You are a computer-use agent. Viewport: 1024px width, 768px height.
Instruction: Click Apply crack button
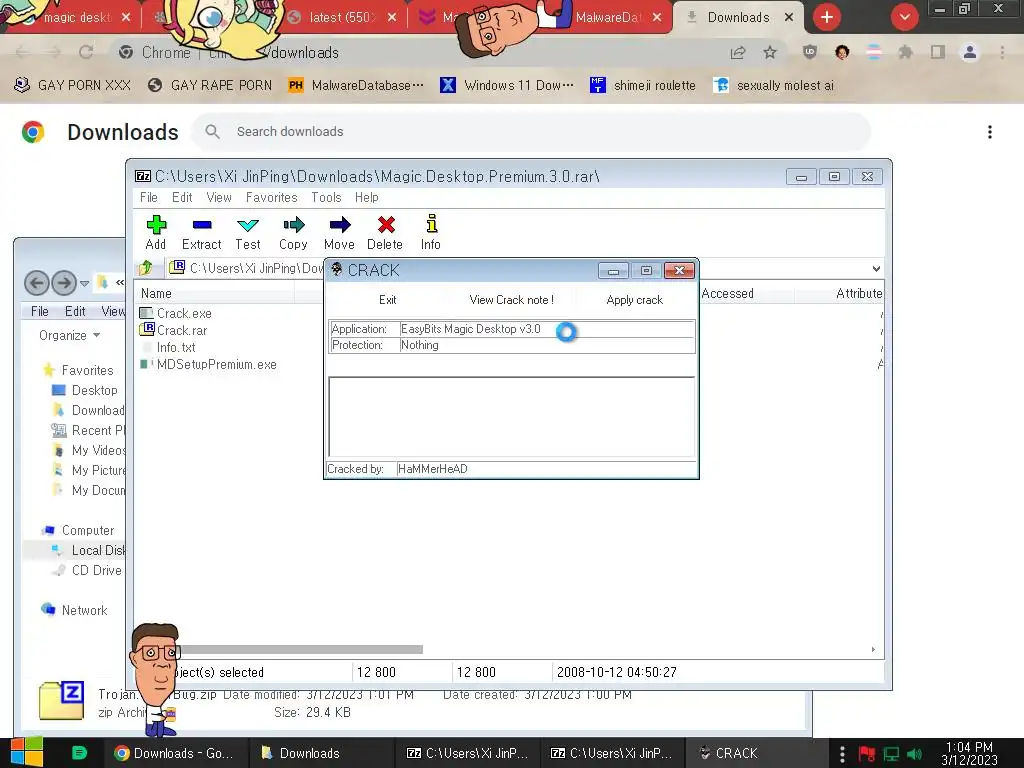635,300
